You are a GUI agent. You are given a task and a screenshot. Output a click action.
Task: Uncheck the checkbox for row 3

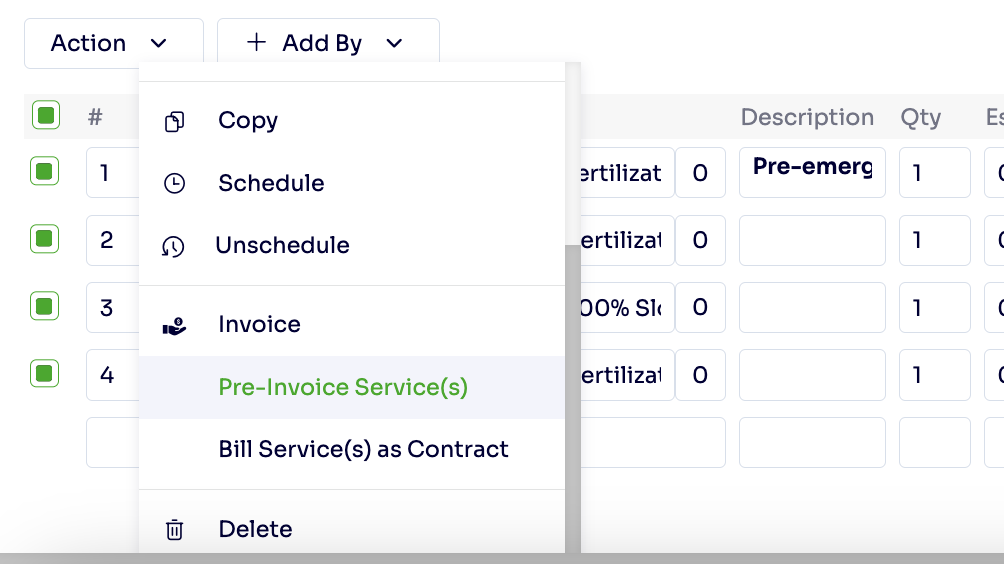(44, 306)
